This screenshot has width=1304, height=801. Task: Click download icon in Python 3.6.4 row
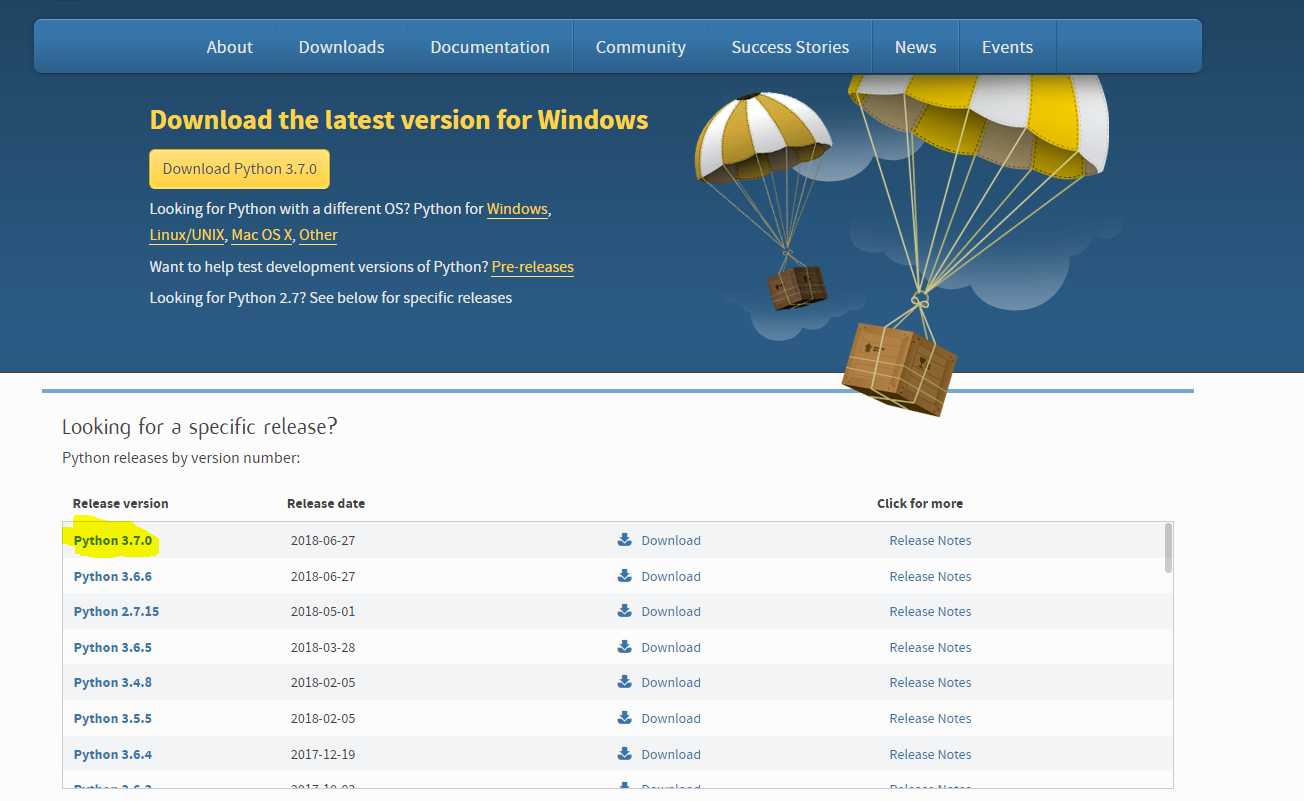point(624,754)
